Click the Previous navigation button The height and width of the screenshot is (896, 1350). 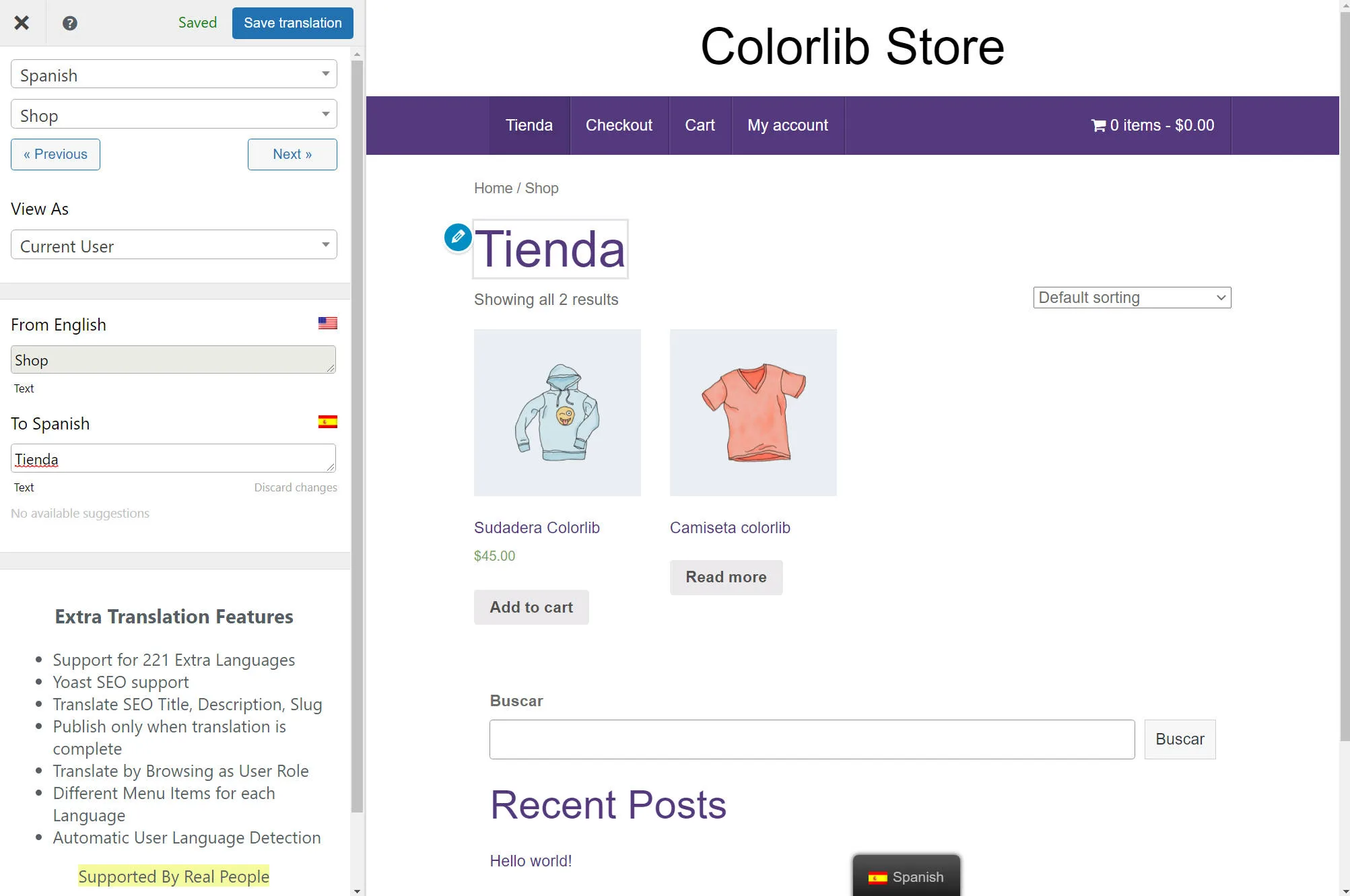click(55, 154)
